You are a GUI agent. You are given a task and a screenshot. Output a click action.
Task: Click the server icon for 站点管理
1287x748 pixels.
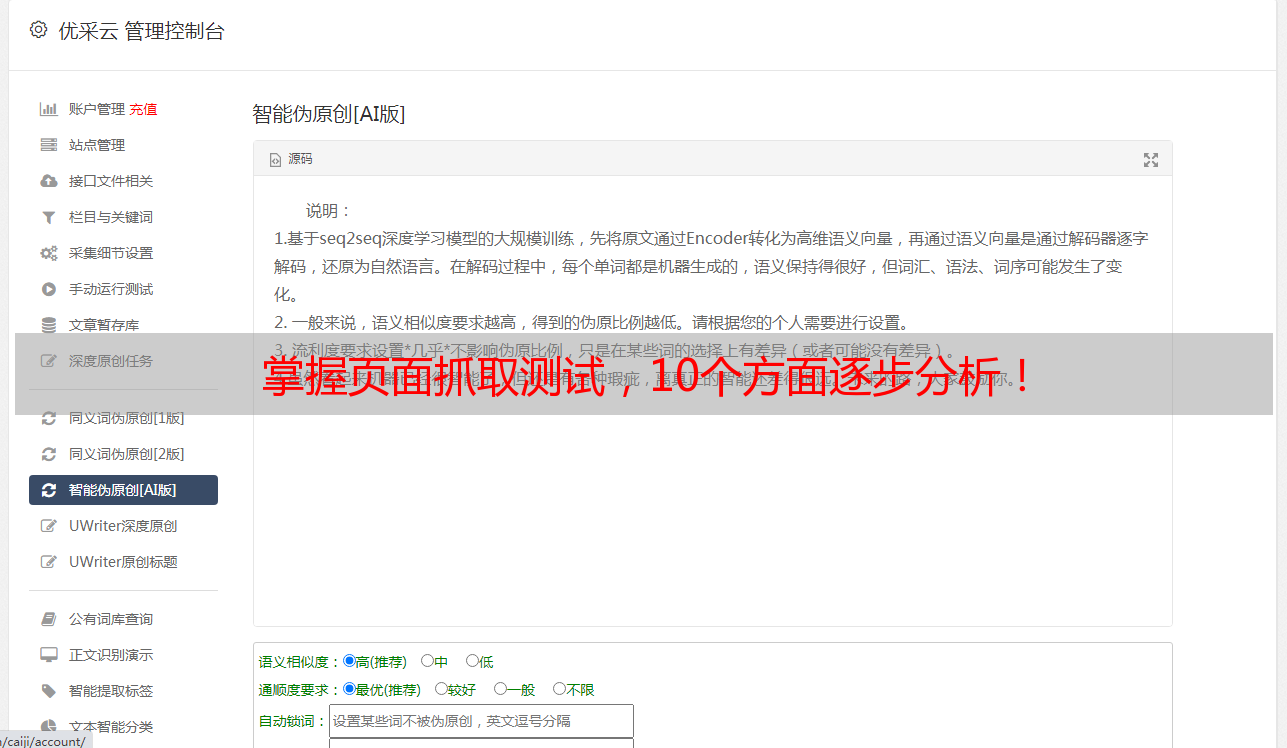(x=48, y=145)
